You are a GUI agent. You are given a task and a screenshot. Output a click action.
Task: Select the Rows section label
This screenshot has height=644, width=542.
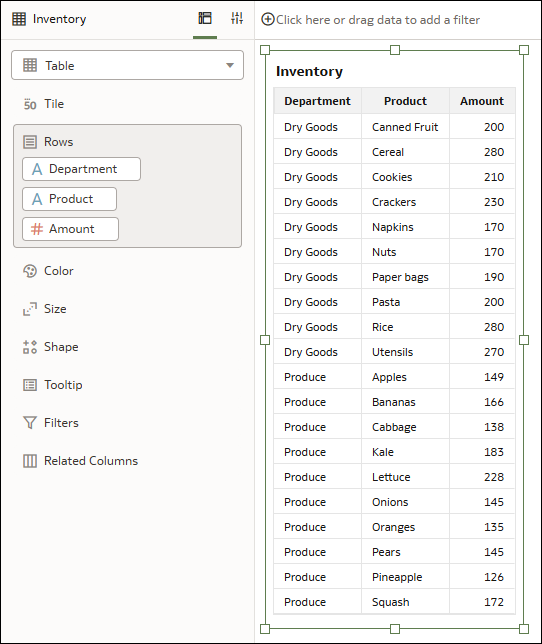coord(59,142)
